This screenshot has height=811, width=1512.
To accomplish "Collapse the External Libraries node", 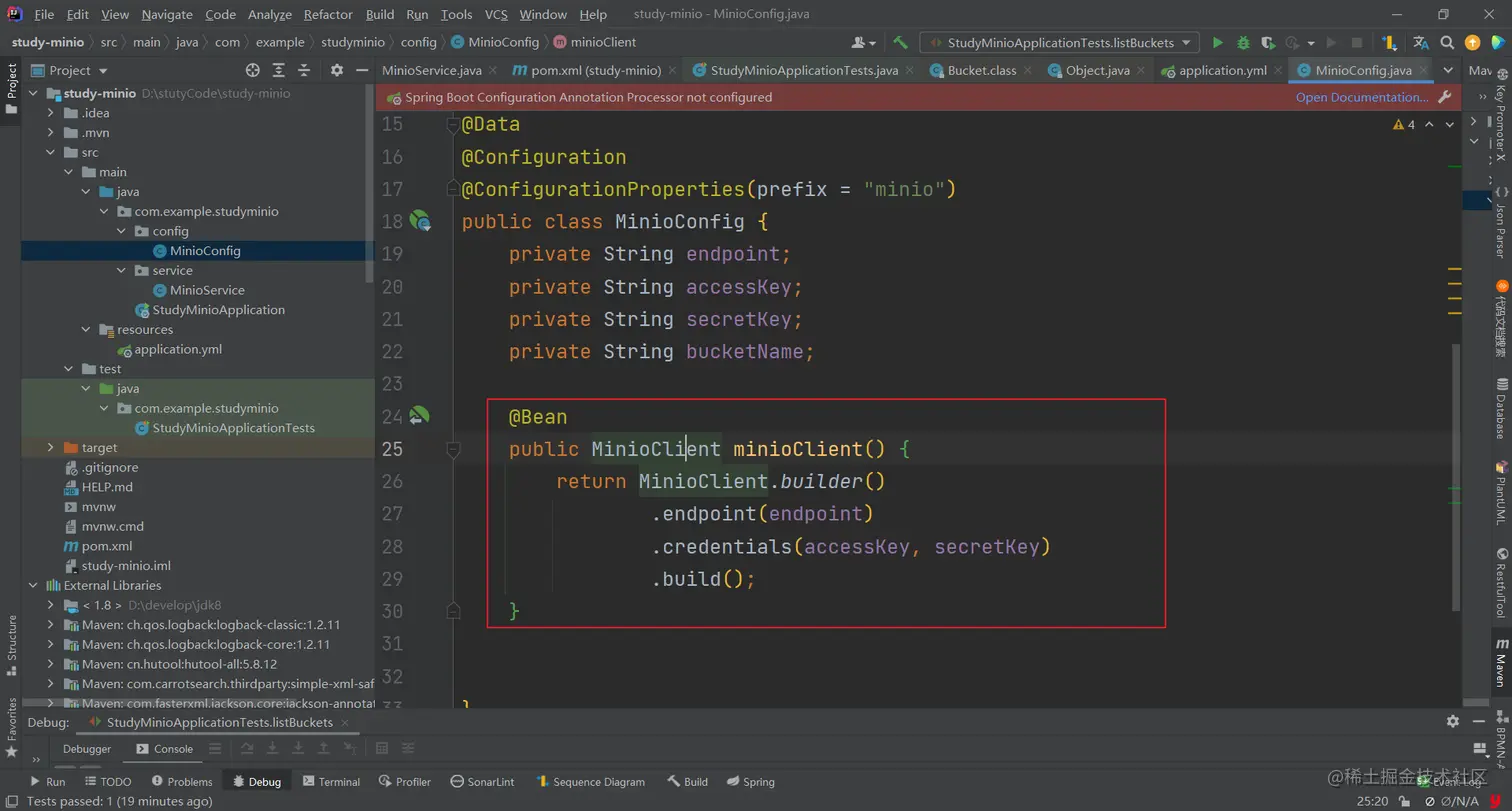I will (x=33, y=586).
